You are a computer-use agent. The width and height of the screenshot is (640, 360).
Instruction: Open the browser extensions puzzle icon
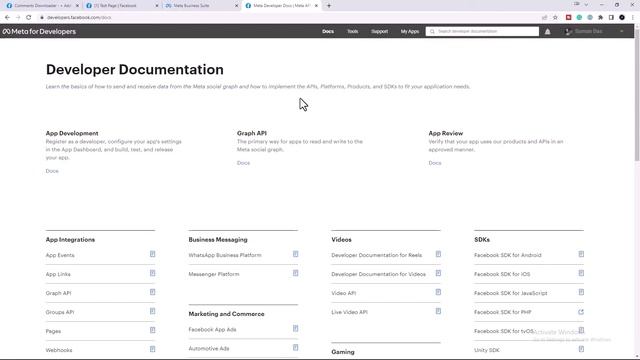pos(600,18)
